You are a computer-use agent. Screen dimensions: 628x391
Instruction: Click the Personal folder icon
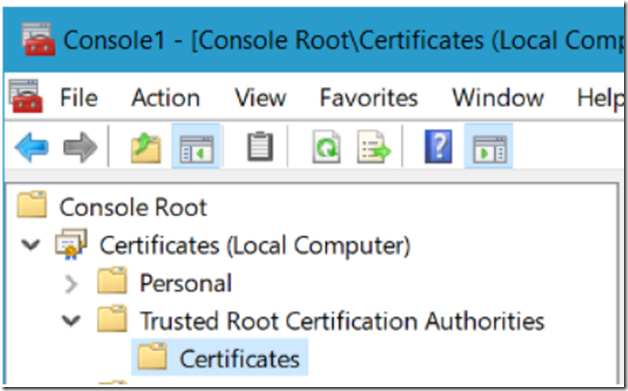tap(112, 280)
